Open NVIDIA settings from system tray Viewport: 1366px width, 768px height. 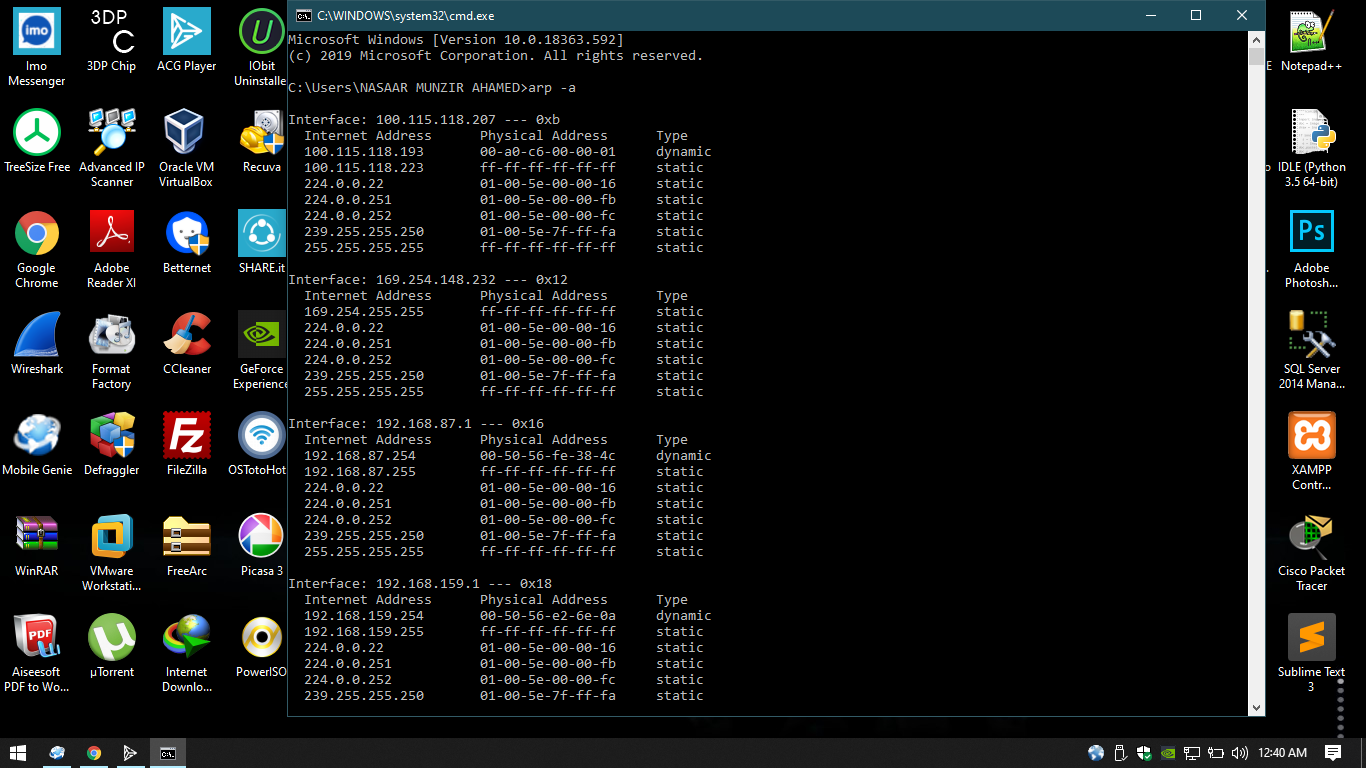(1167, 753)
